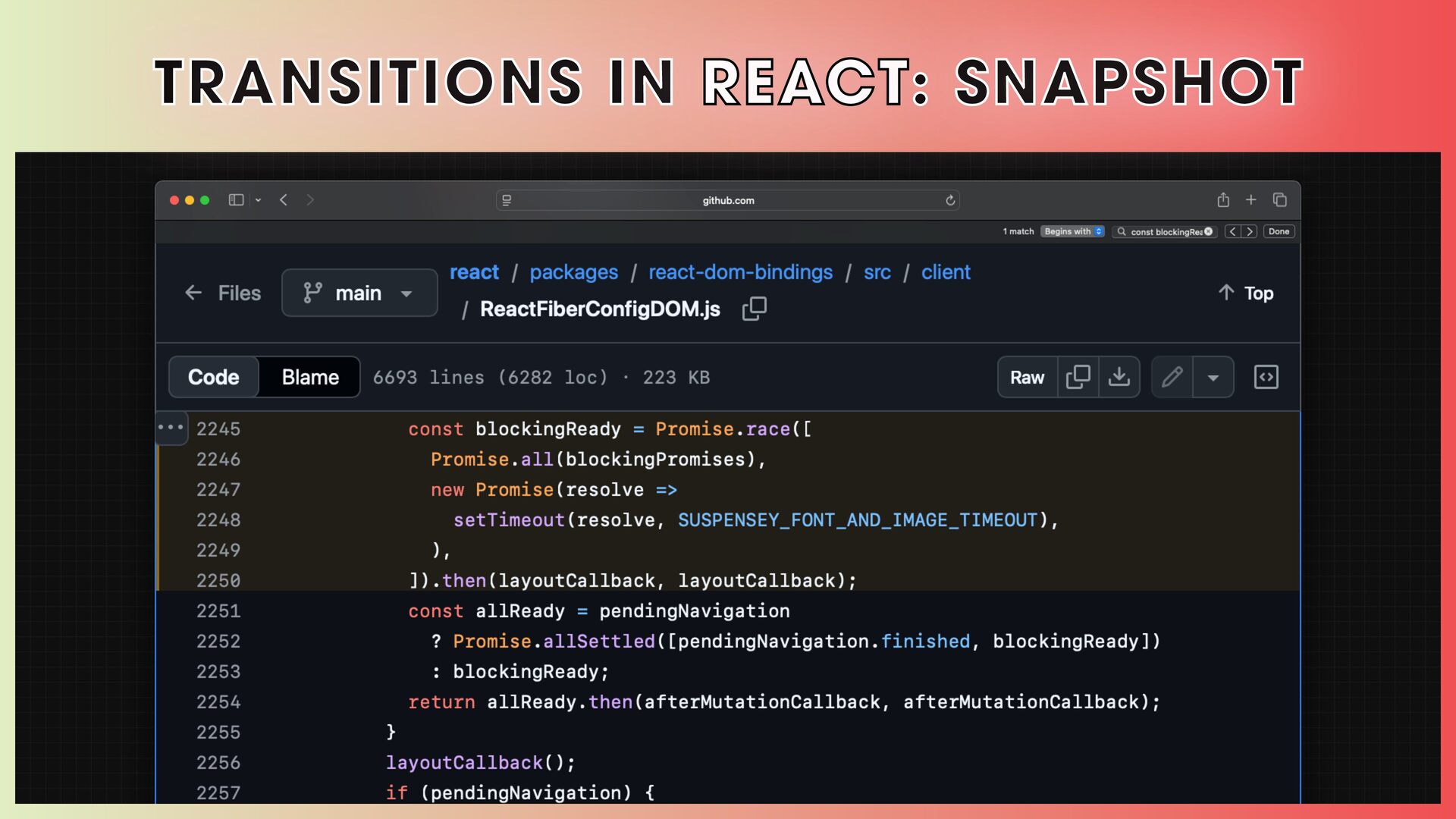Expand more edit options dropdown arrow

[x=1213, y=377]
